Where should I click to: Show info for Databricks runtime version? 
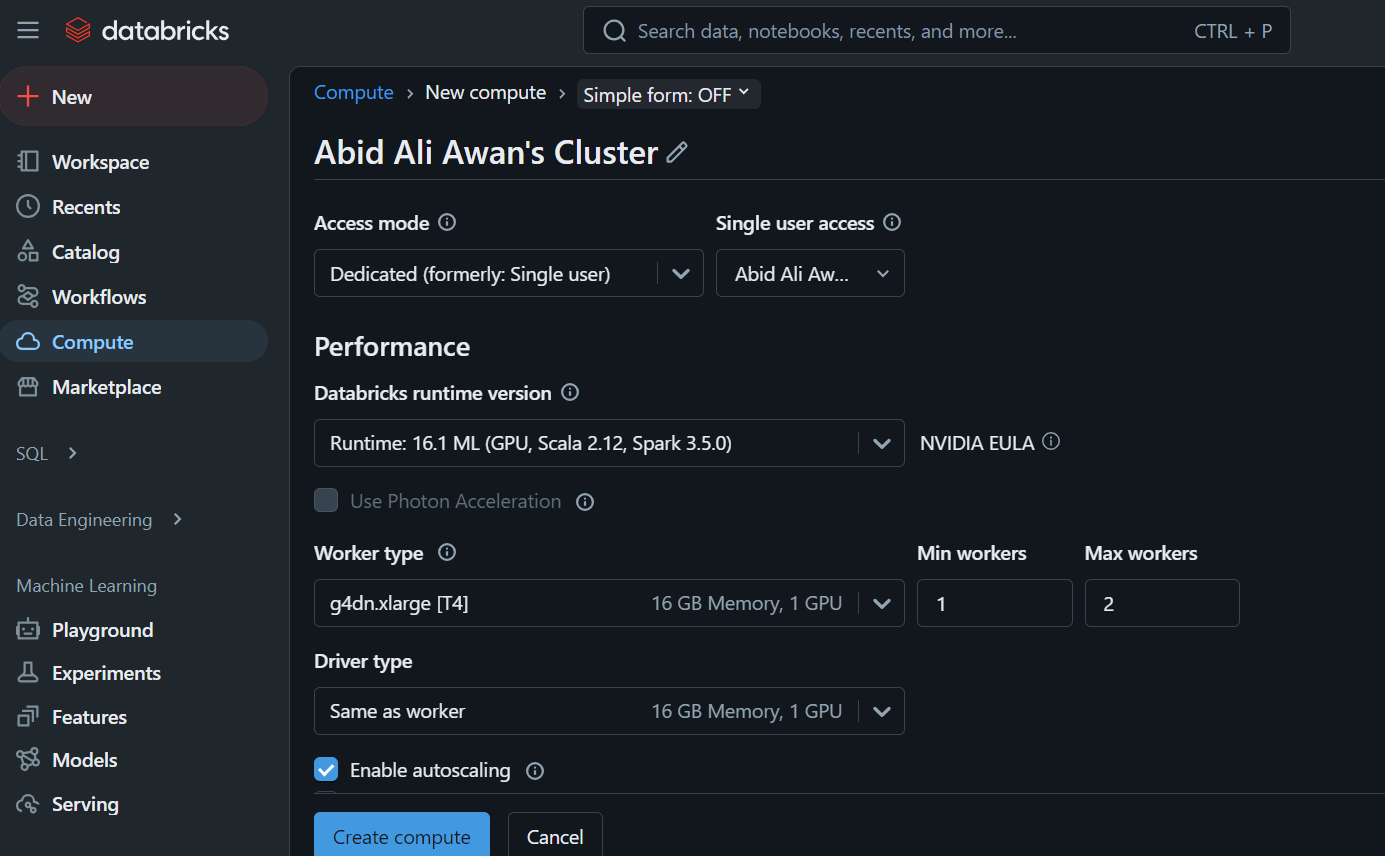click(x=570, y=392)
